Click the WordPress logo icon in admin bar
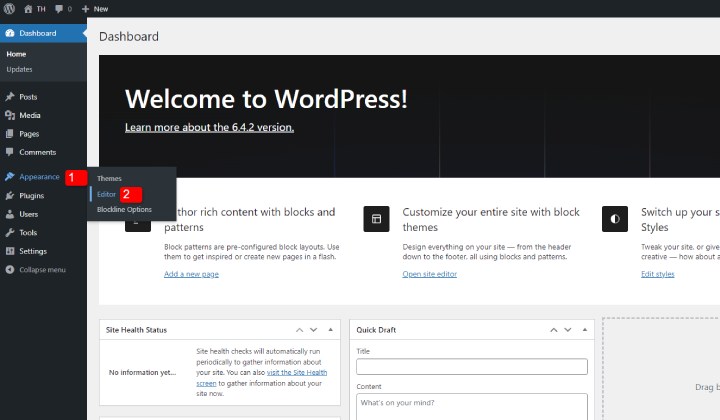Image resolution: width=720 pixels, height=420 pixels. point(10,7)
